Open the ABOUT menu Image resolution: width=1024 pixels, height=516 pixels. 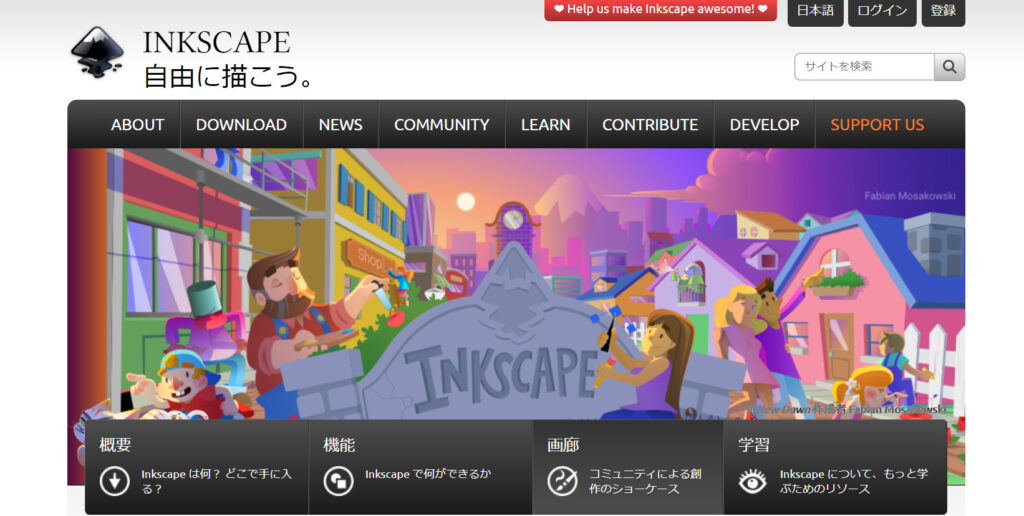coord(137,125)
